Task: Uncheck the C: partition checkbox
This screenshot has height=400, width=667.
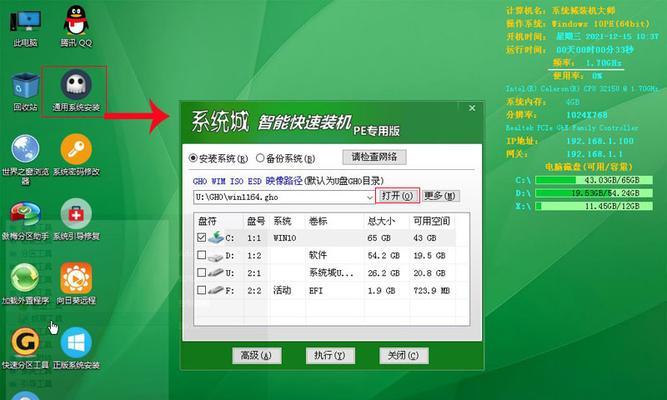Action: pos(202,237)
